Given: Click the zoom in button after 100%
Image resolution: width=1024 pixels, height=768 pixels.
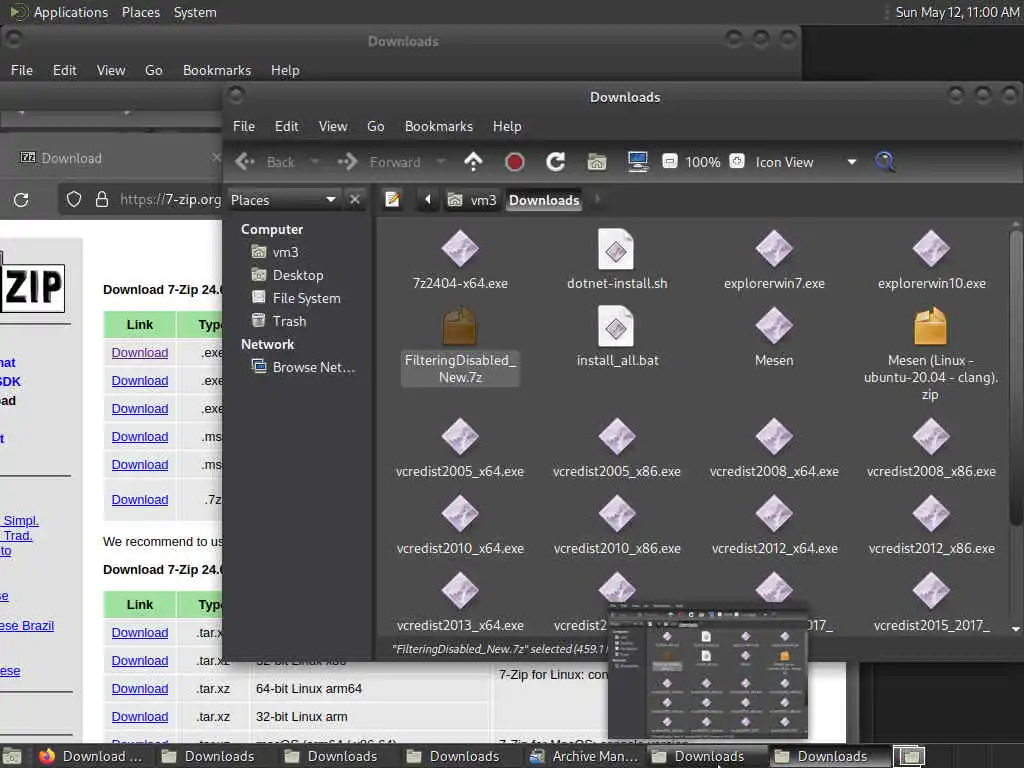Looking at the screenshot, I should click(x=737, y=161).
